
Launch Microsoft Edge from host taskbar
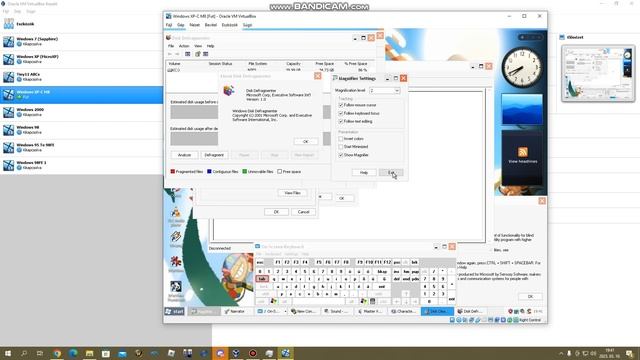[x=73, y=353]
